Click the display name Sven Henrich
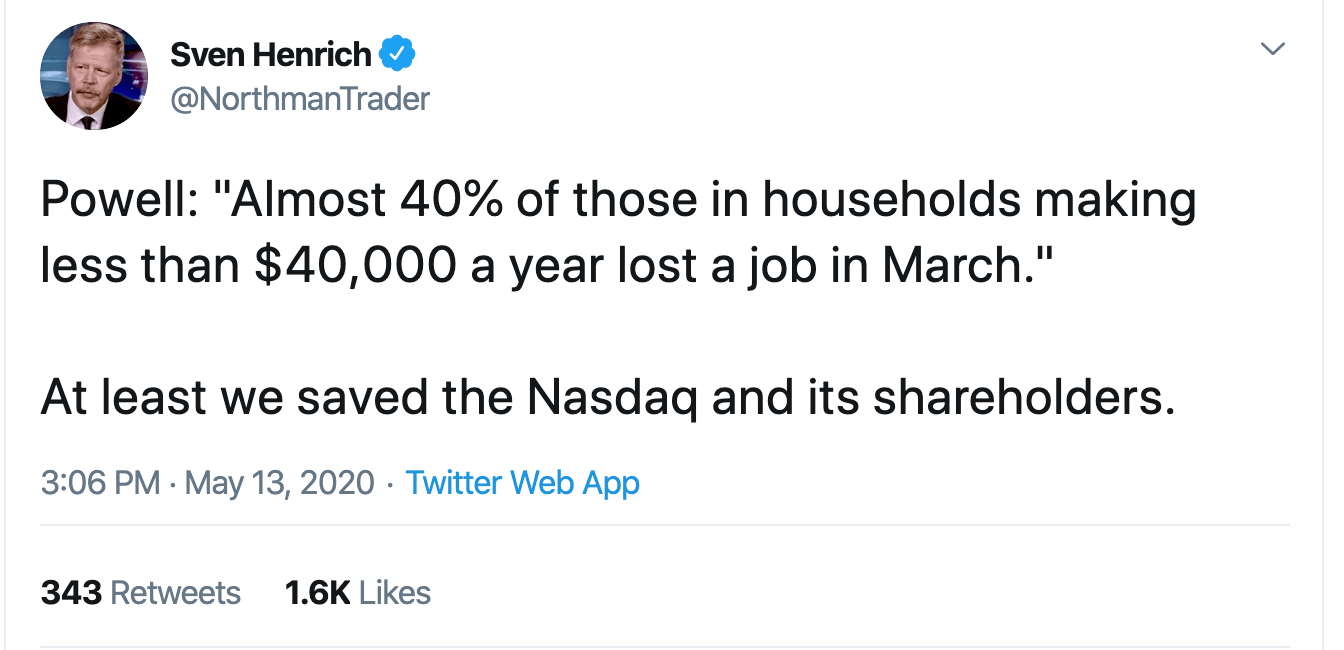Image resolution: width=1344 pixels, height=650 pixels. [270, 54]
